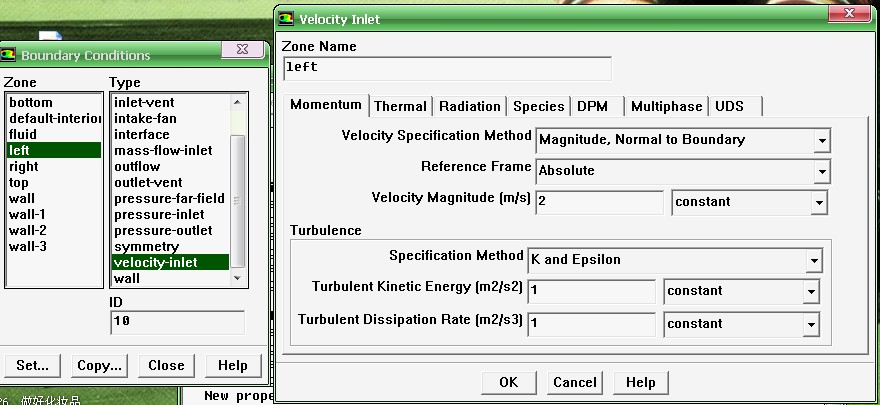
Task: Click Copy... button in Boundary Conditions
Action: point(99,365)
